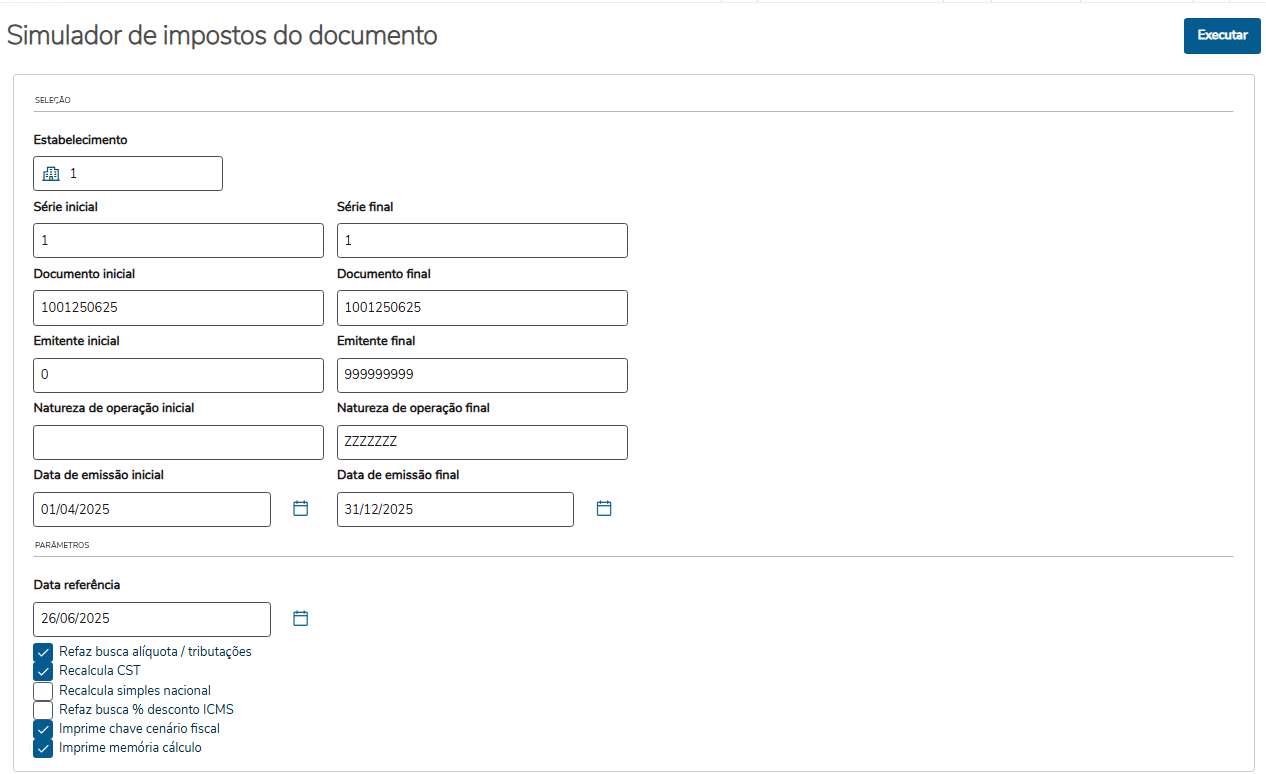Focus the Documento inicial field
The image size is (1266, 774).
coord(178,308)
